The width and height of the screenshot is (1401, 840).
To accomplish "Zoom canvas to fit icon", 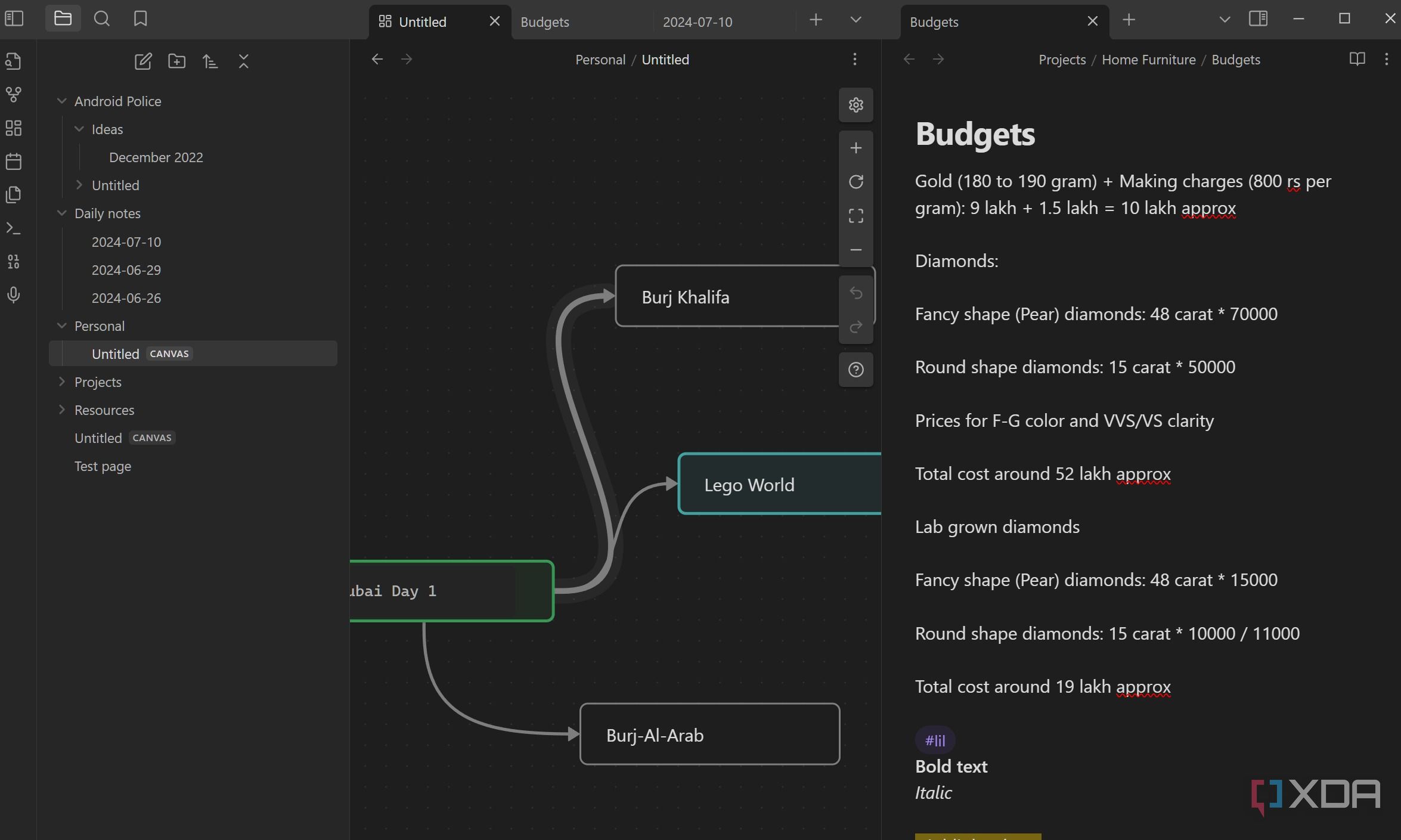I will point(856,216).
